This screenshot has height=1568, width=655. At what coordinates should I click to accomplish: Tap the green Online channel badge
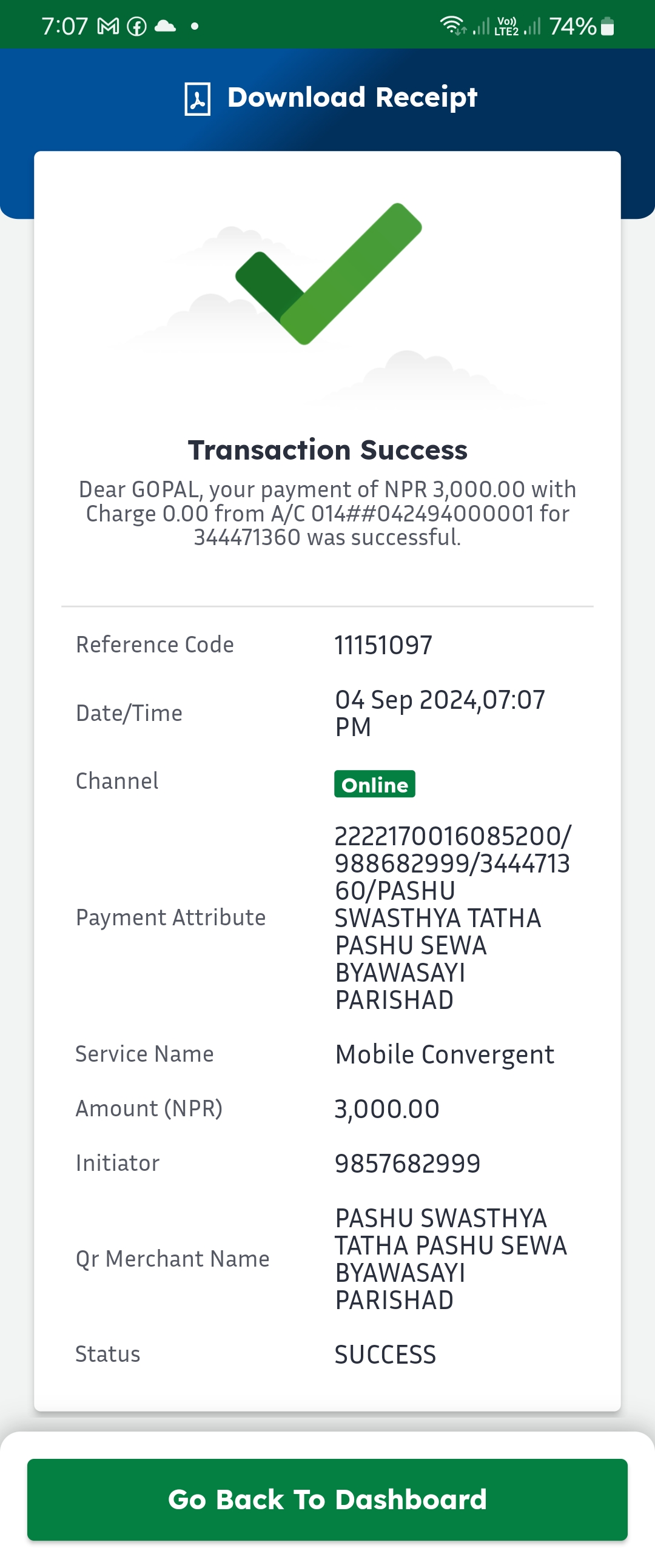pyautogui.click(x=374, y=784)
